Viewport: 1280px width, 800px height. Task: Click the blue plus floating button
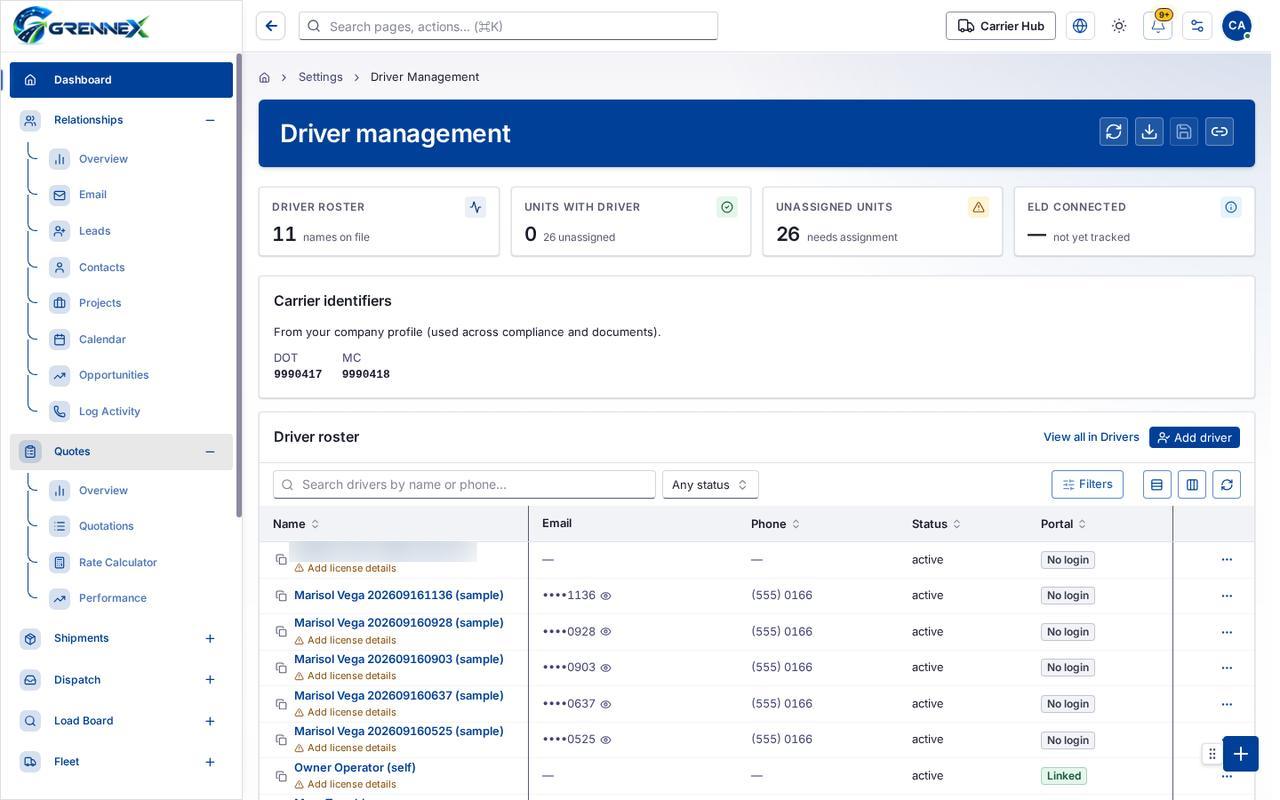click(x=1241, y=754)
